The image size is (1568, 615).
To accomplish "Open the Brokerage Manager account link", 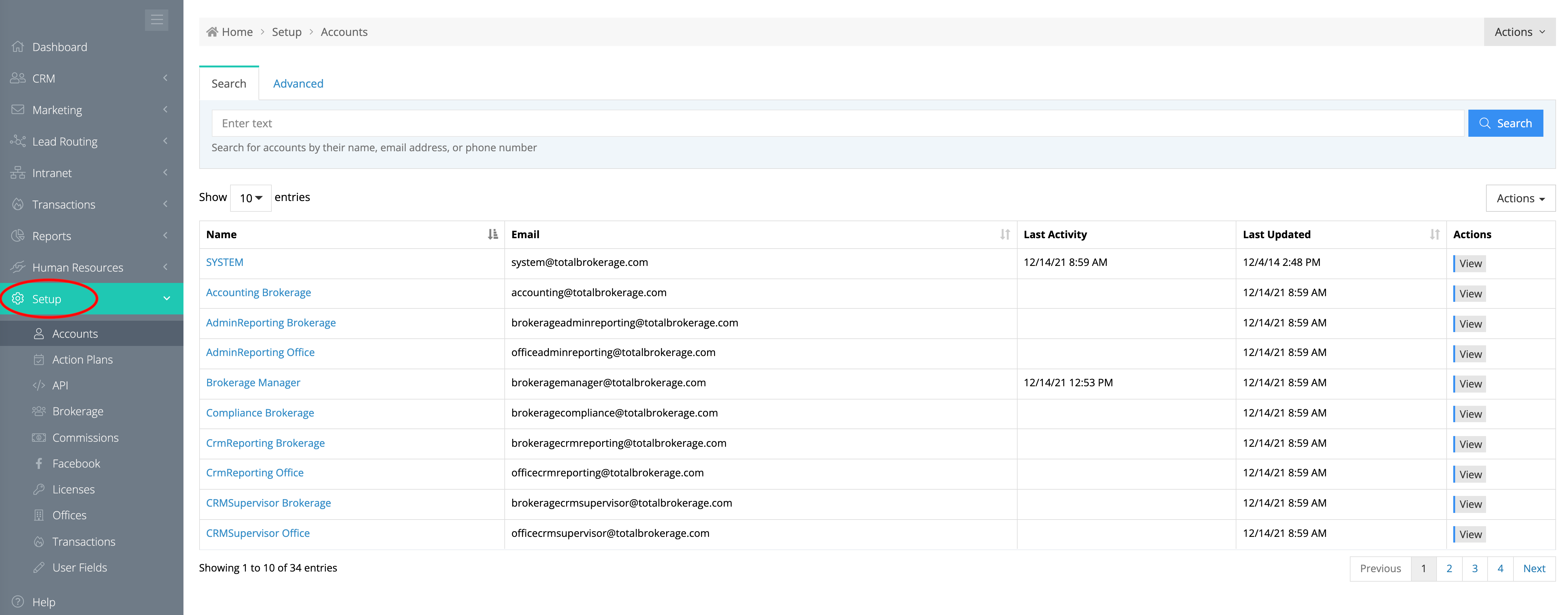I will (x=253, y=382).
